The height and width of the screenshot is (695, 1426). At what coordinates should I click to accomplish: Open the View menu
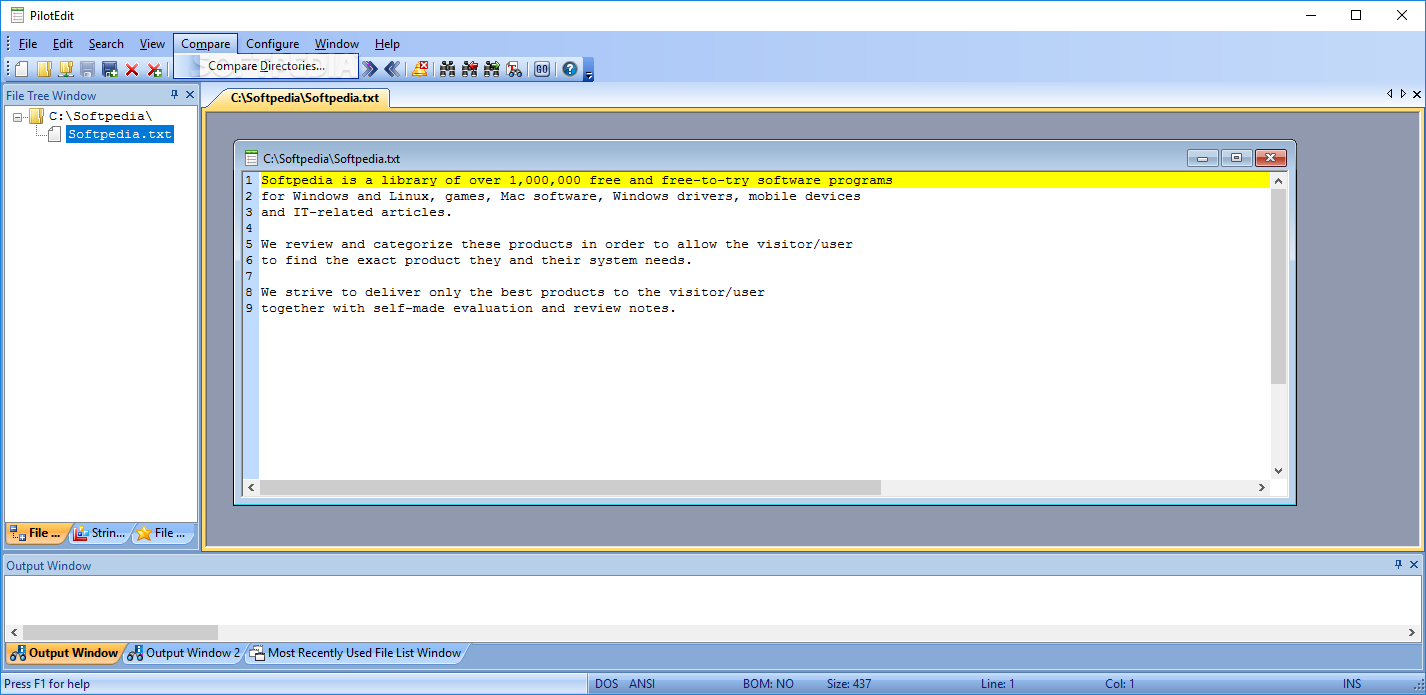tap(152, 44)
